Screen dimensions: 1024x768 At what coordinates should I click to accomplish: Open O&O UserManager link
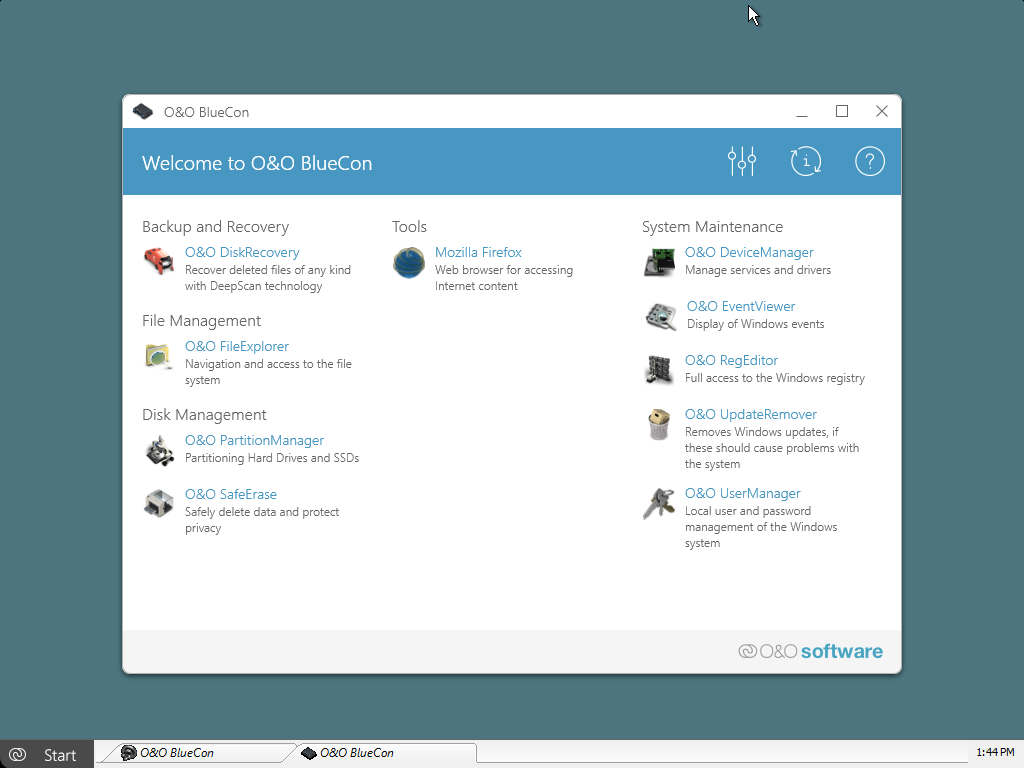click(x=743, y=494)
